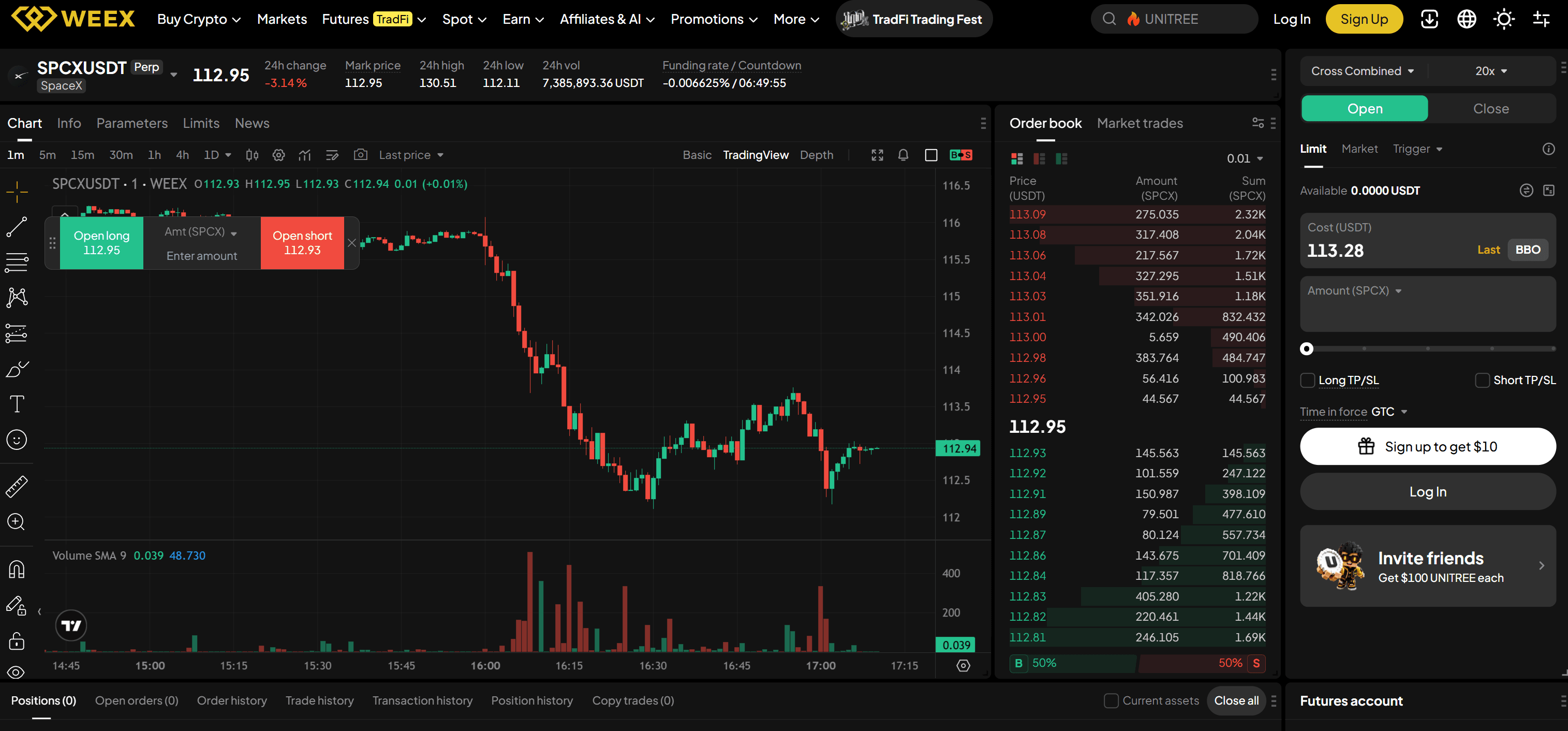Viewport: 1568px width, 731px height.
Task: Select the Market order tab
Action: click(1359, 149)
